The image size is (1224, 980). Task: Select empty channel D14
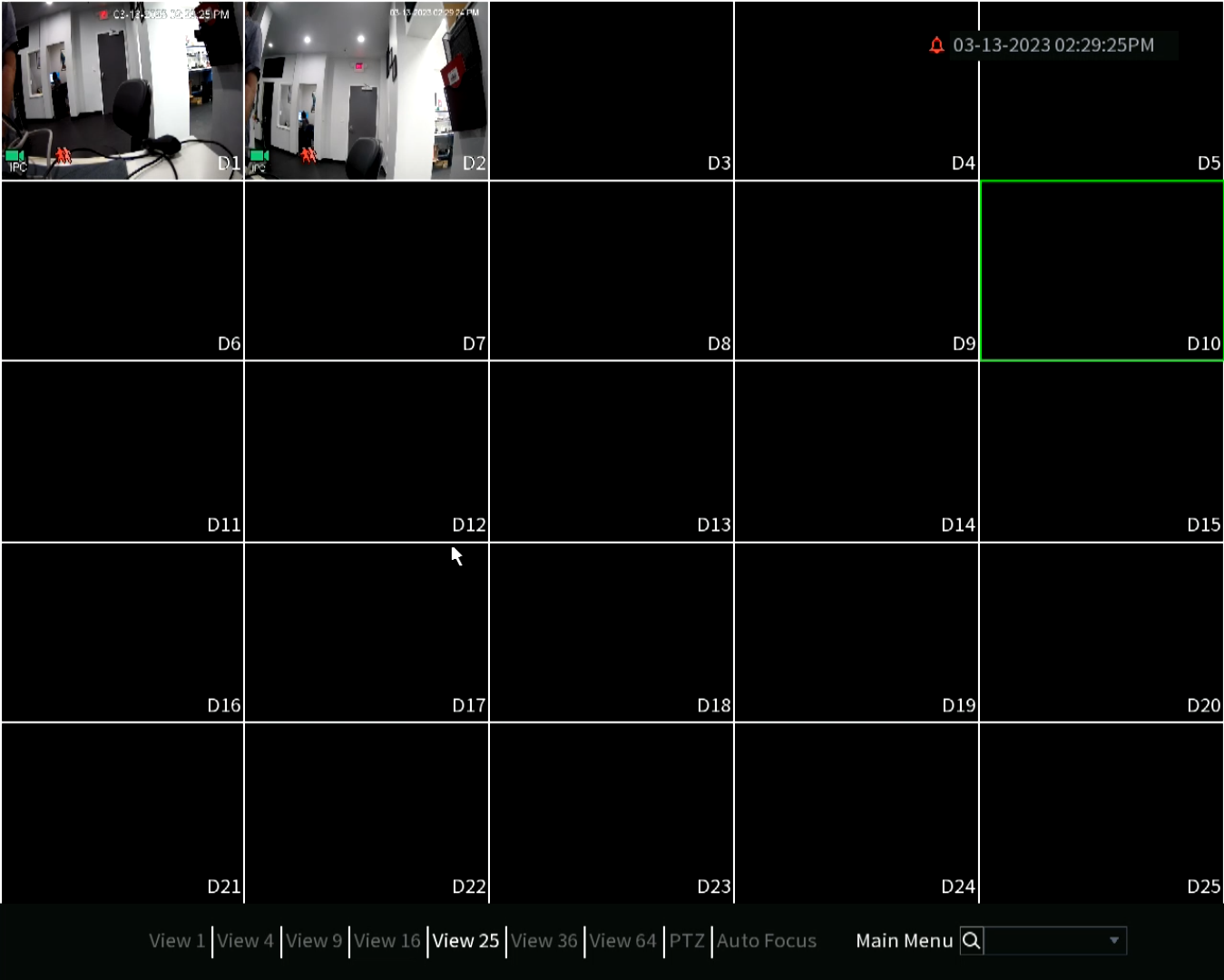pyautogui.click(x=857, y=452)
